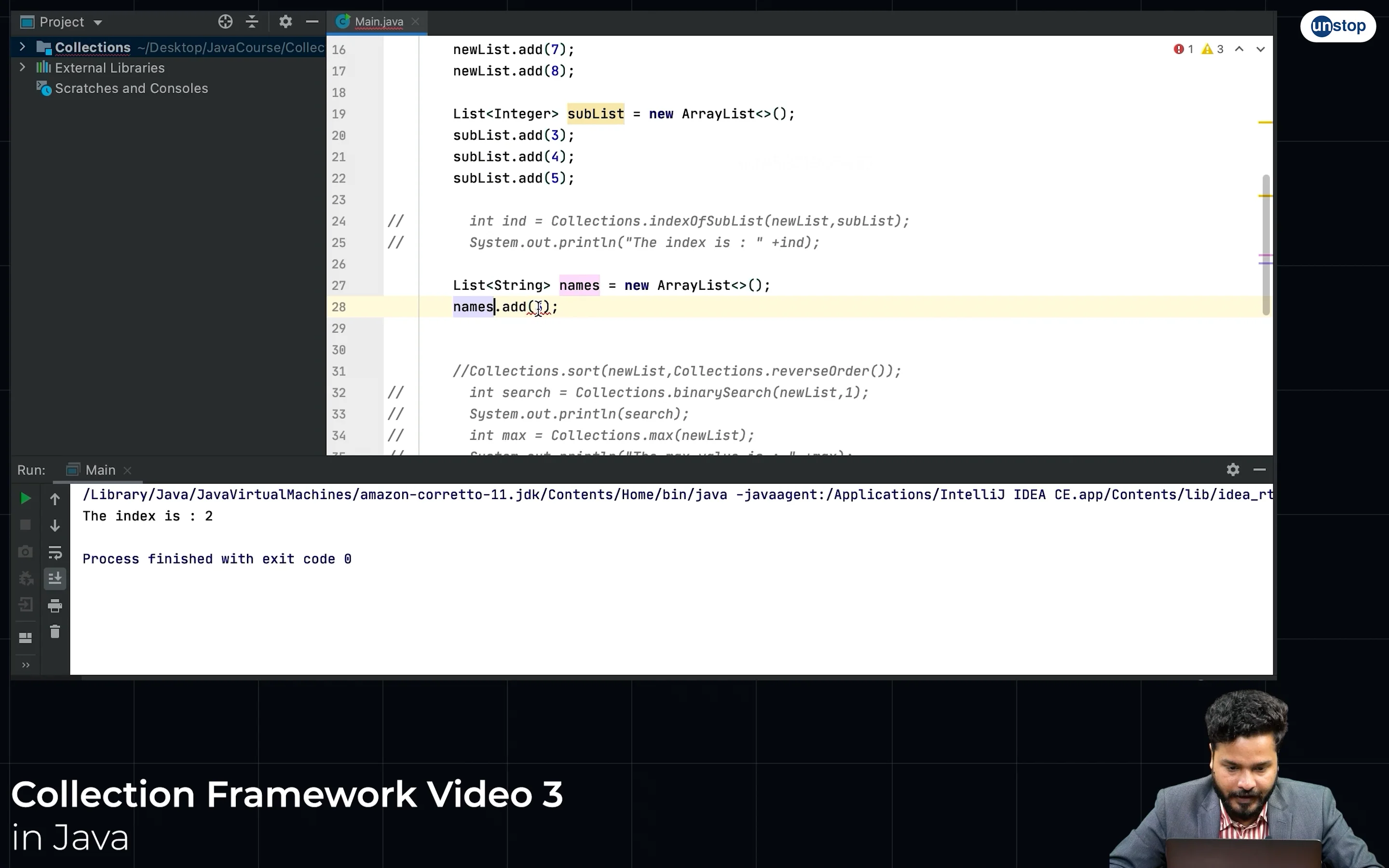
Task: Toggle down the stack trace arrow
Action: coord(55,525)
